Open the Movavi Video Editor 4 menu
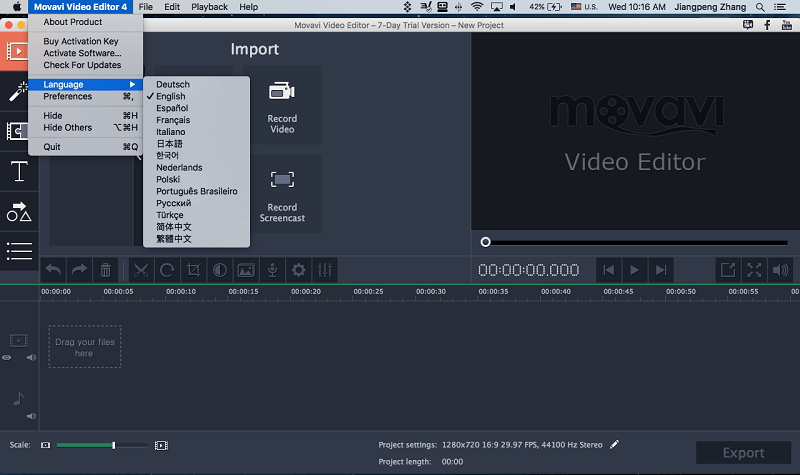This screenshot has height=475, width=800. coord(80,7)
